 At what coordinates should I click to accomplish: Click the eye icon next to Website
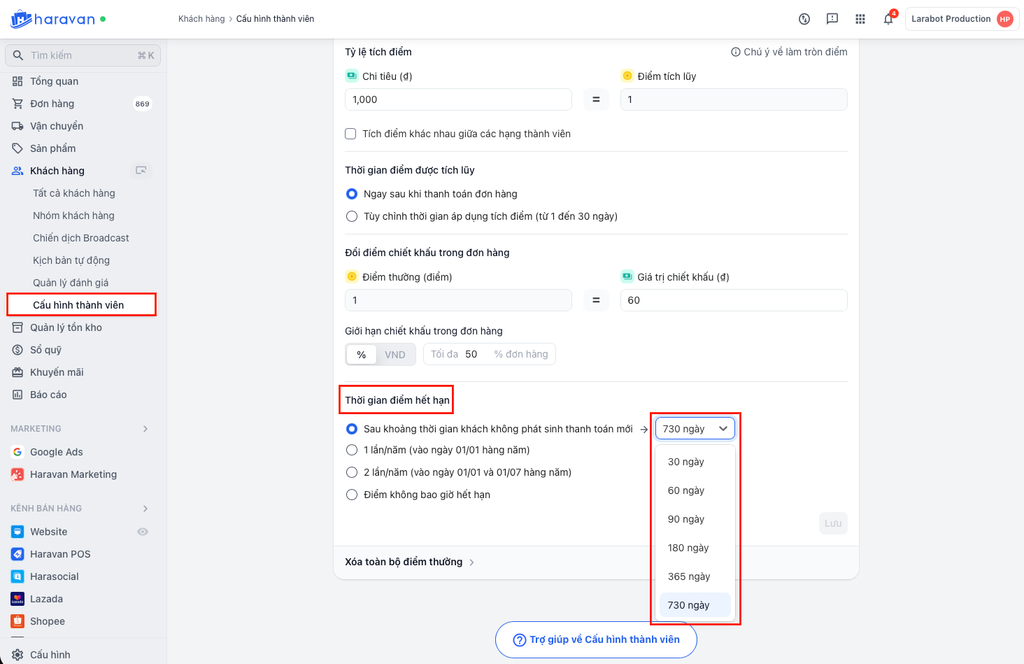[x=142, y=532]
